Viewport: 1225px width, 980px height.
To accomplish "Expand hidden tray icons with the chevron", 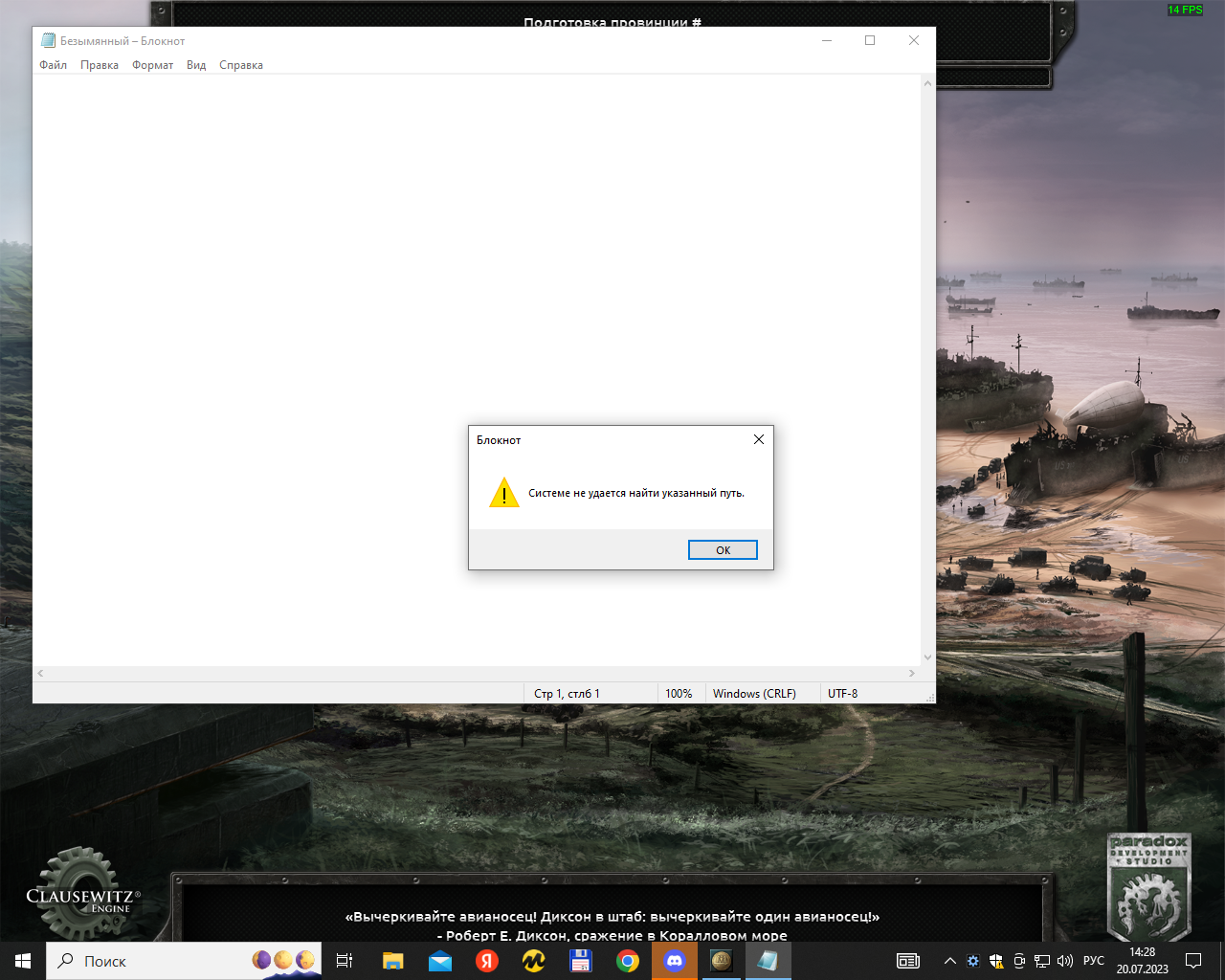I will coord(949,961).
